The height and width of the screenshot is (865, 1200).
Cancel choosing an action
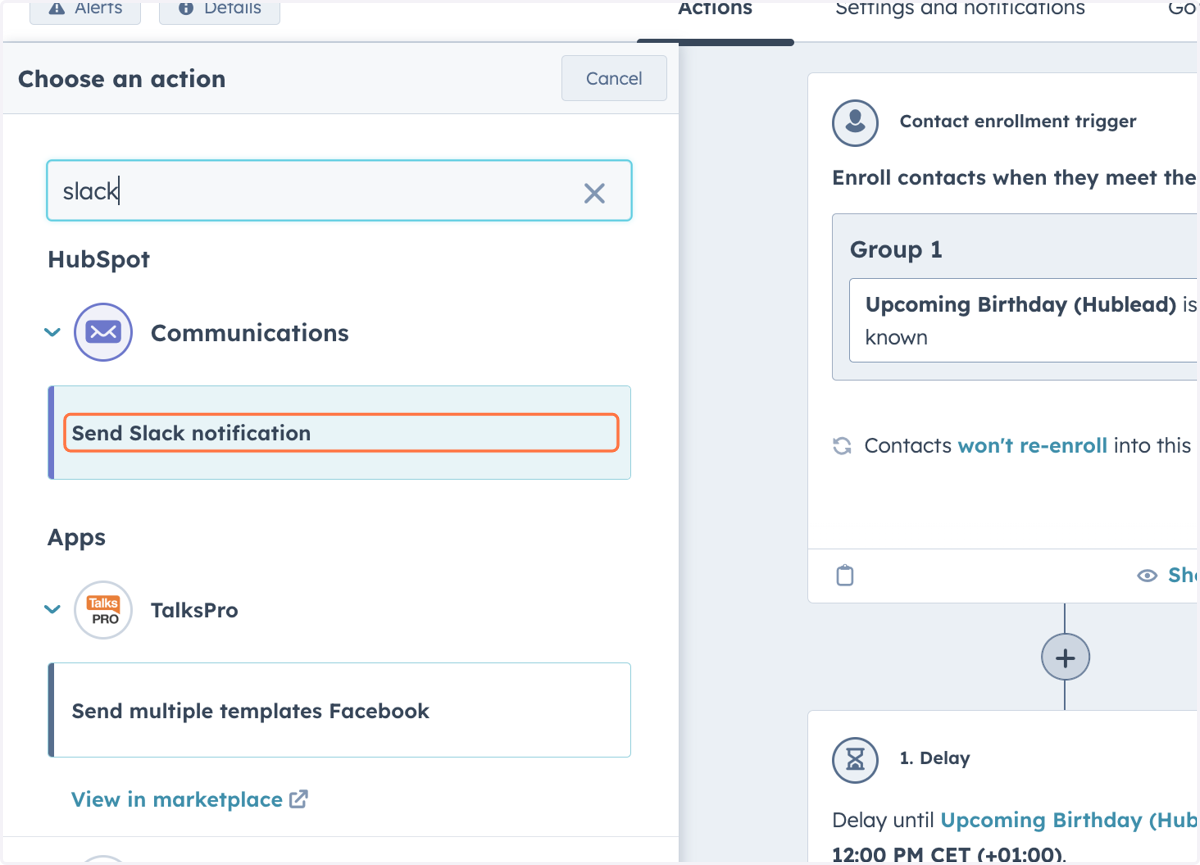[614, 78]
